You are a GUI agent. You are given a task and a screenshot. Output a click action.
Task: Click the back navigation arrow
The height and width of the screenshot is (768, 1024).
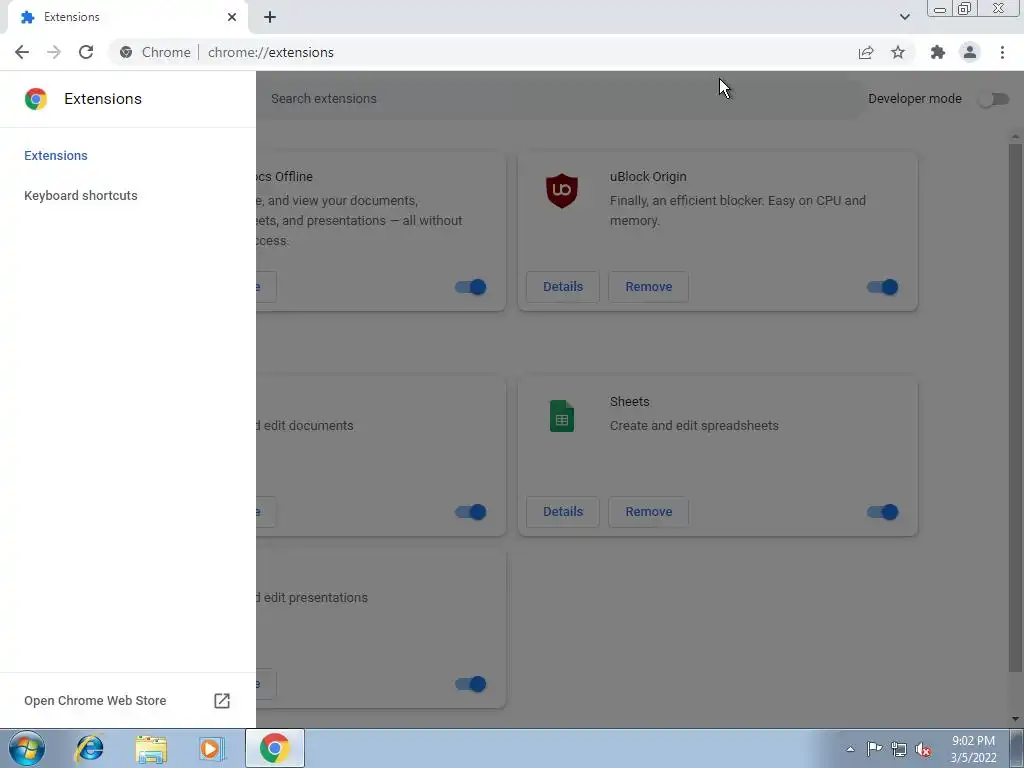(x=22, y=52)
